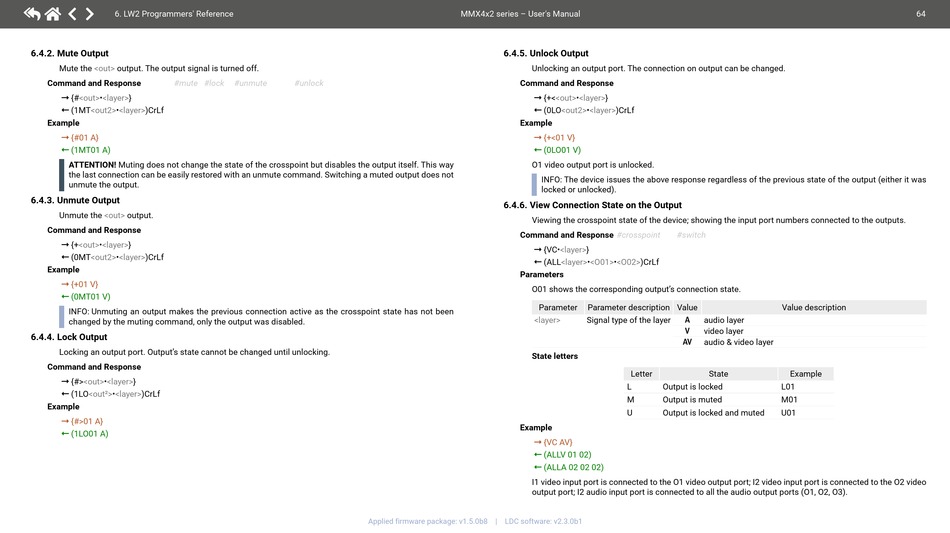Click the next page chevron
The width and height of the screenshot is (950, 533).
[90, 14]
